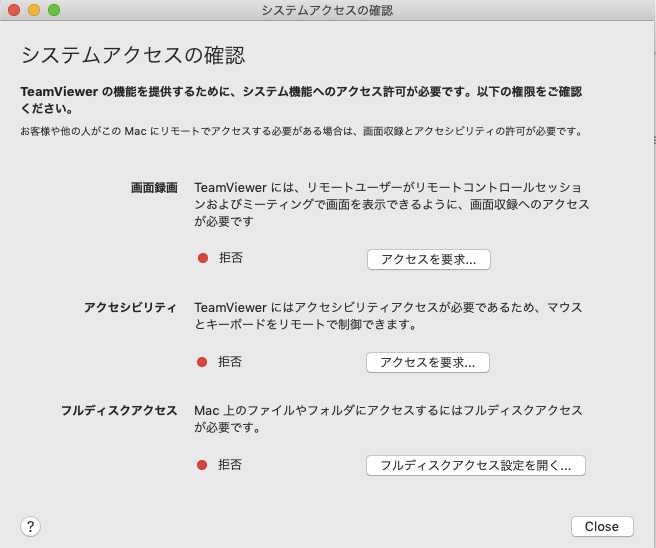Click the large heading システムアクセスの確認

click(x=133, y=55)
